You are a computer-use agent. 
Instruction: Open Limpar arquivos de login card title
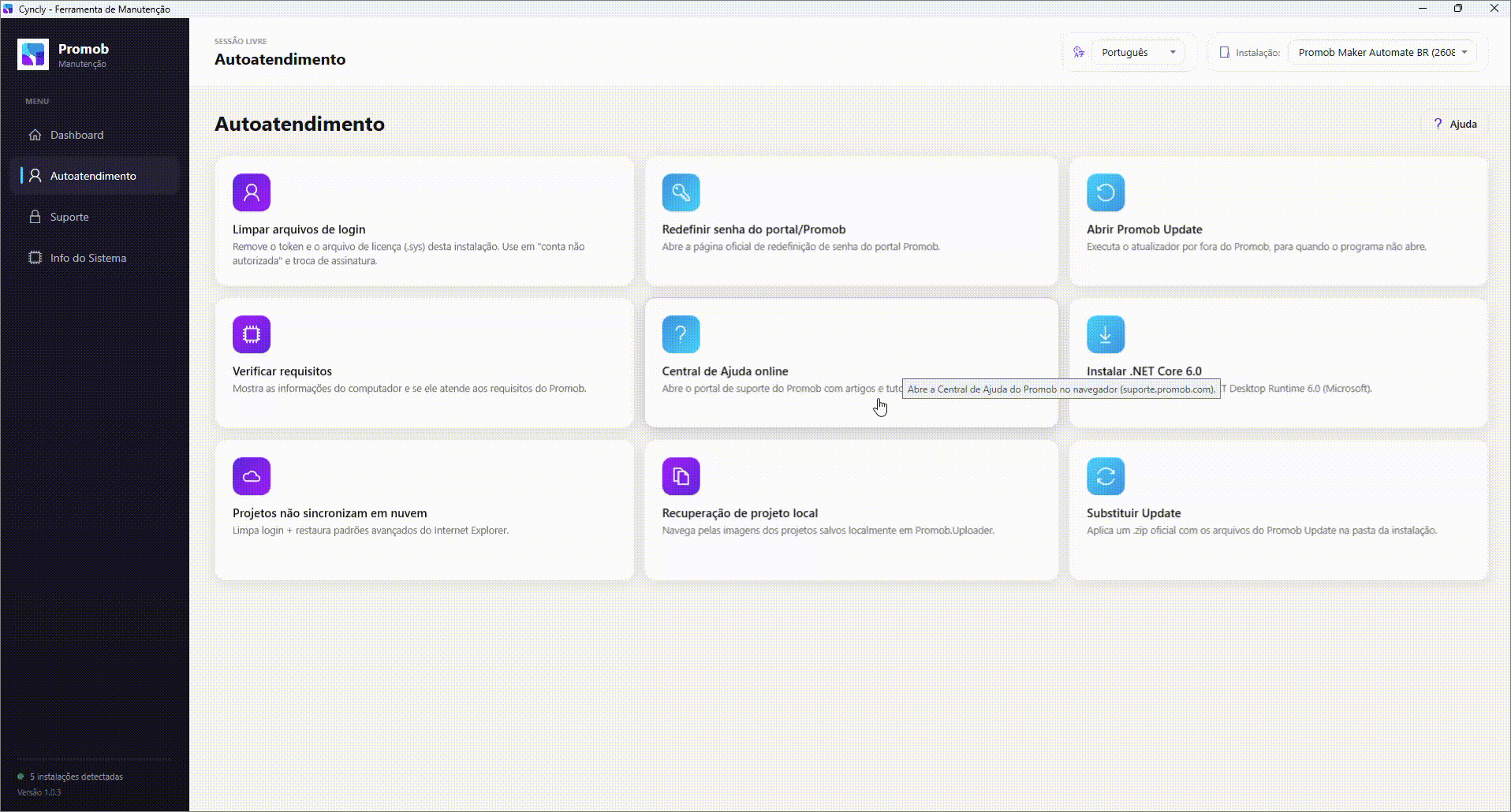[x=299, y=229]
